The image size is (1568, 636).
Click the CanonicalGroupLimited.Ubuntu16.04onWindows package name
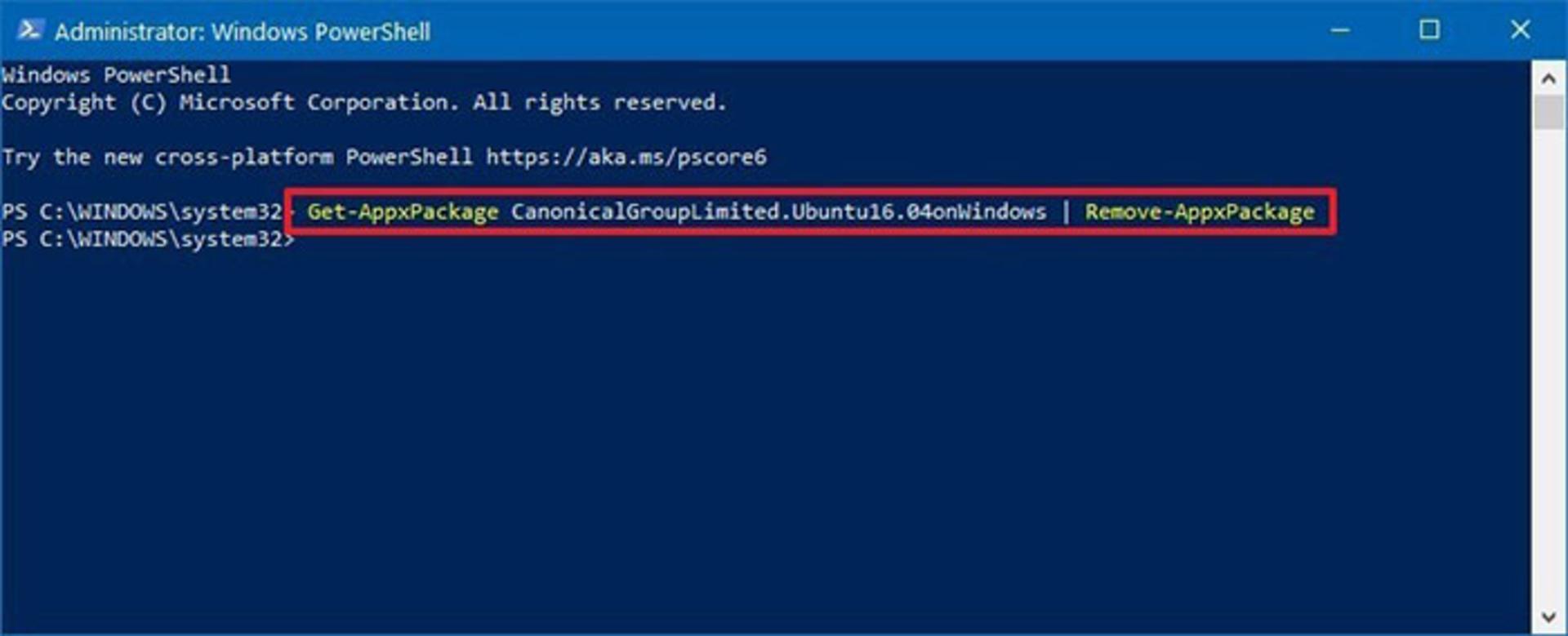pyautogui.click(x=779, y=211)
